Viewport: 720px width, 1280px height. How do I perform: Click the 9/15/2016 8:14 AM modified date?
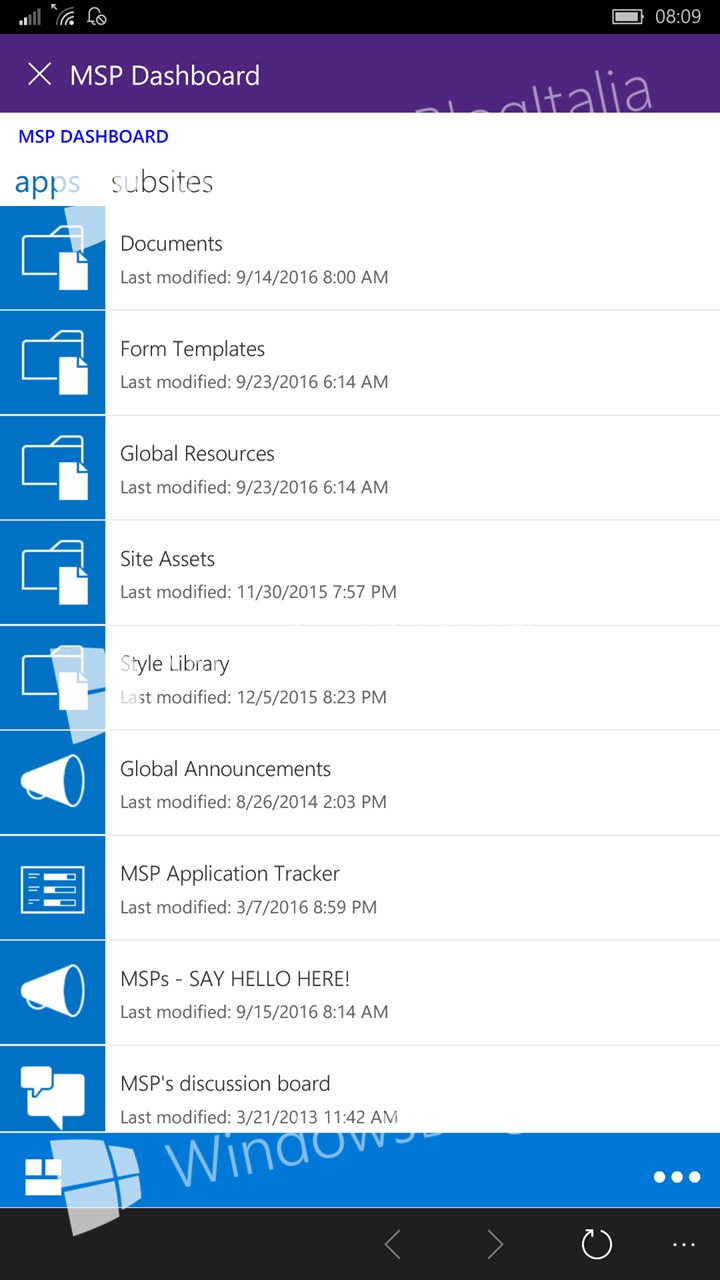[311, 1012]
